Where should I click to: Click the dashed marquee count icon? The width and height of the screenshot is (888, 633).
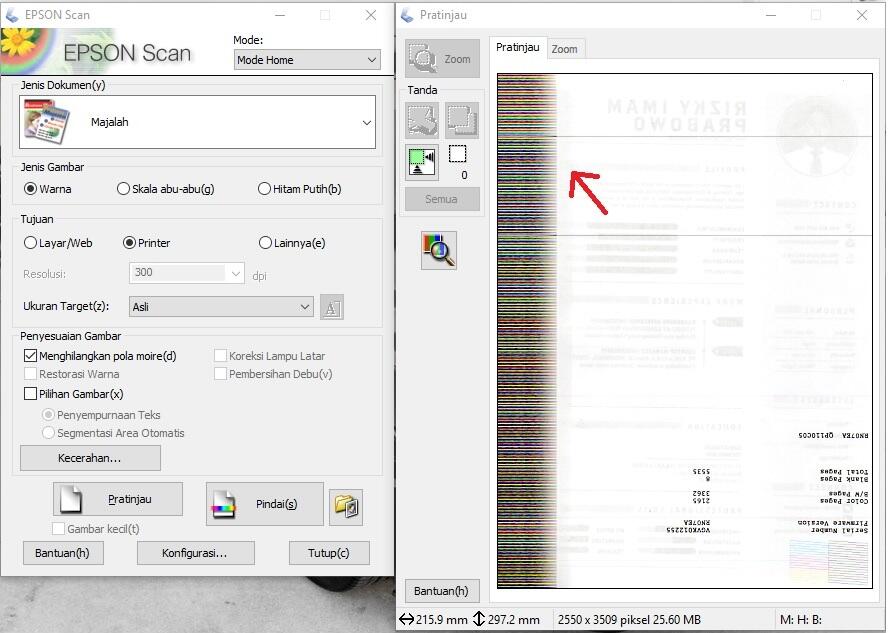[x=458, y=154]
